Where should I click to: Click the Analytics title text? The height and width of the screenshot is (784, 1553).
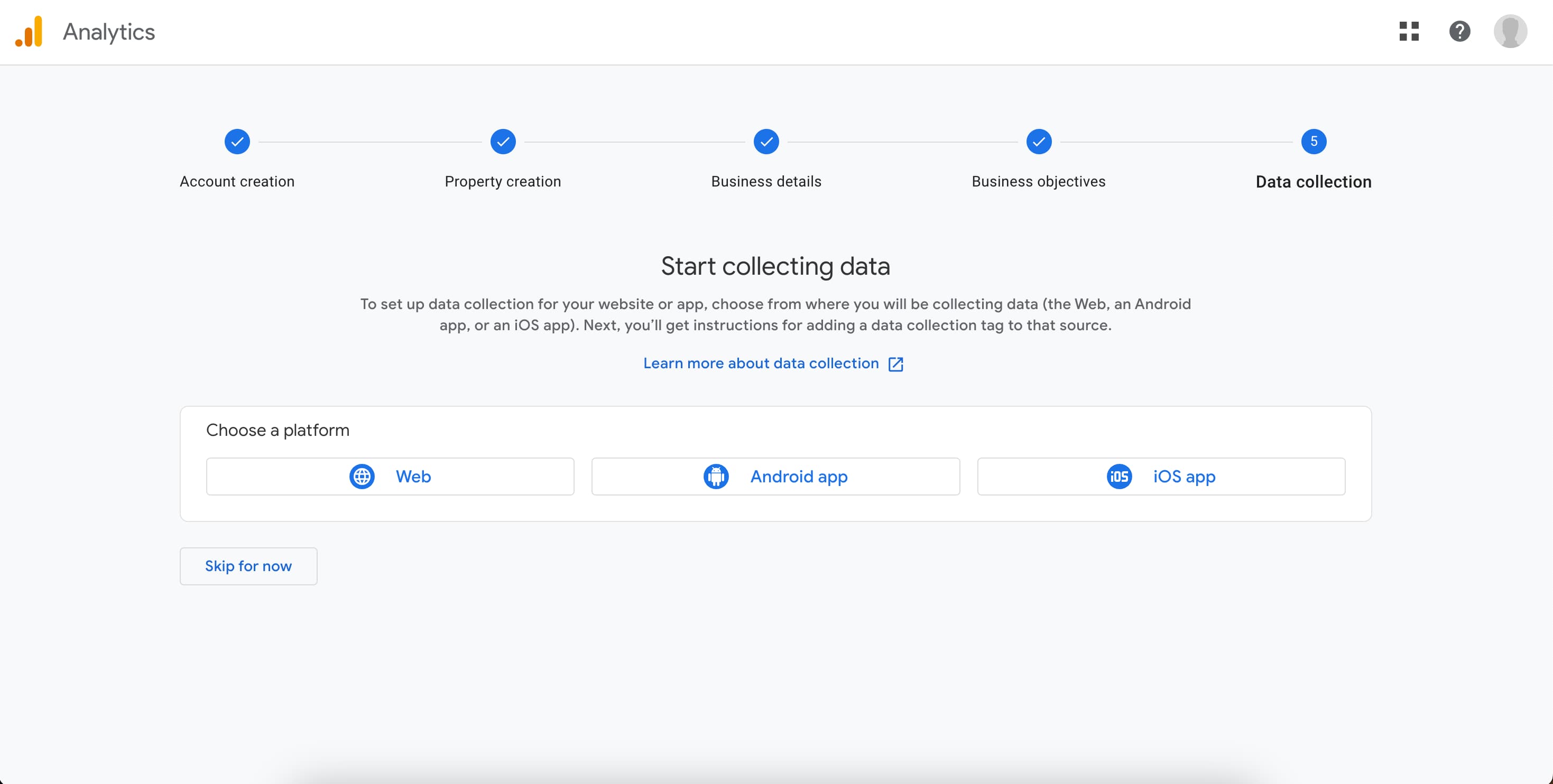tap(109, 32)
